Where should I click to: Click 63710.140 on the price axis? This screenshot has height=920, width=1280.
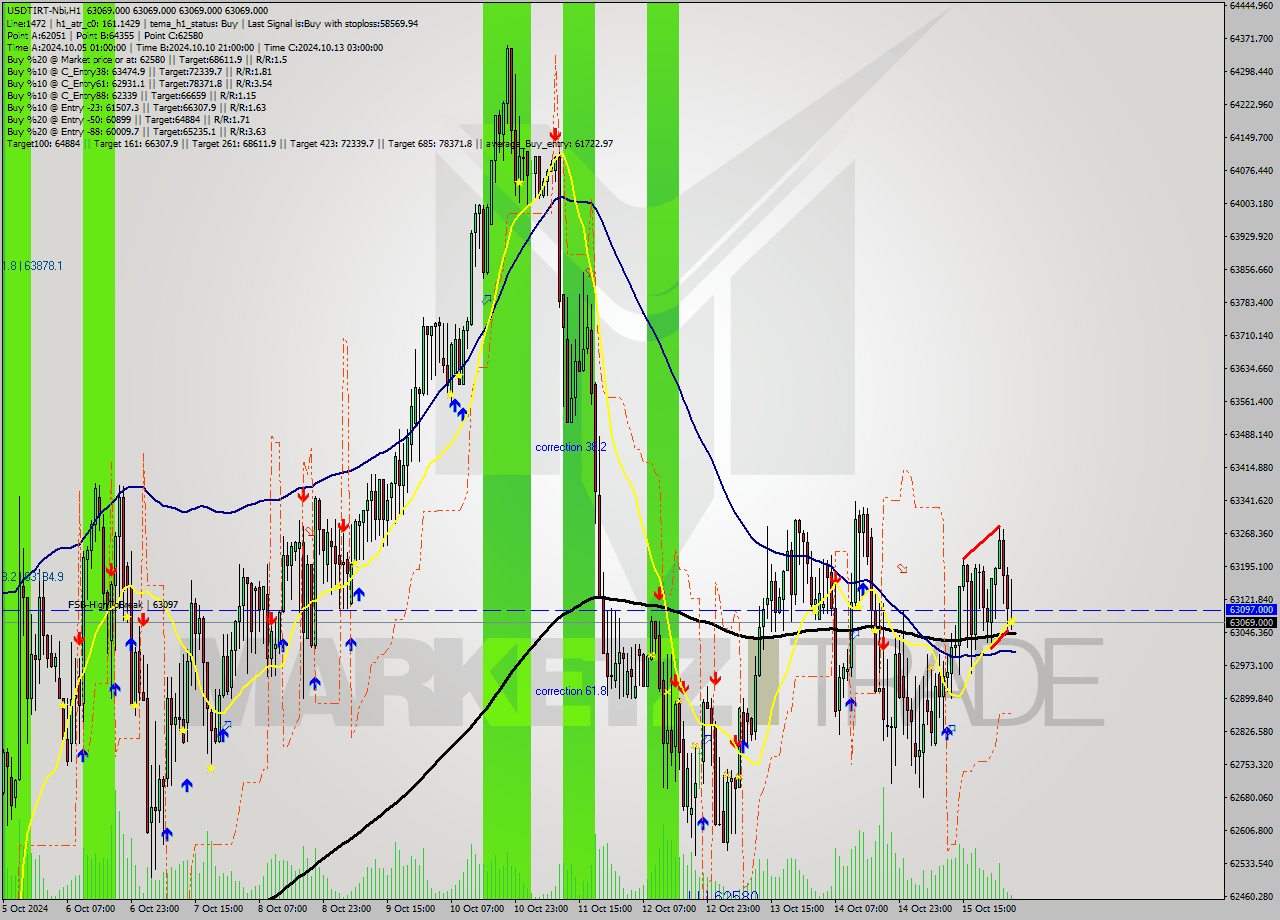[x=1252, y=335]
